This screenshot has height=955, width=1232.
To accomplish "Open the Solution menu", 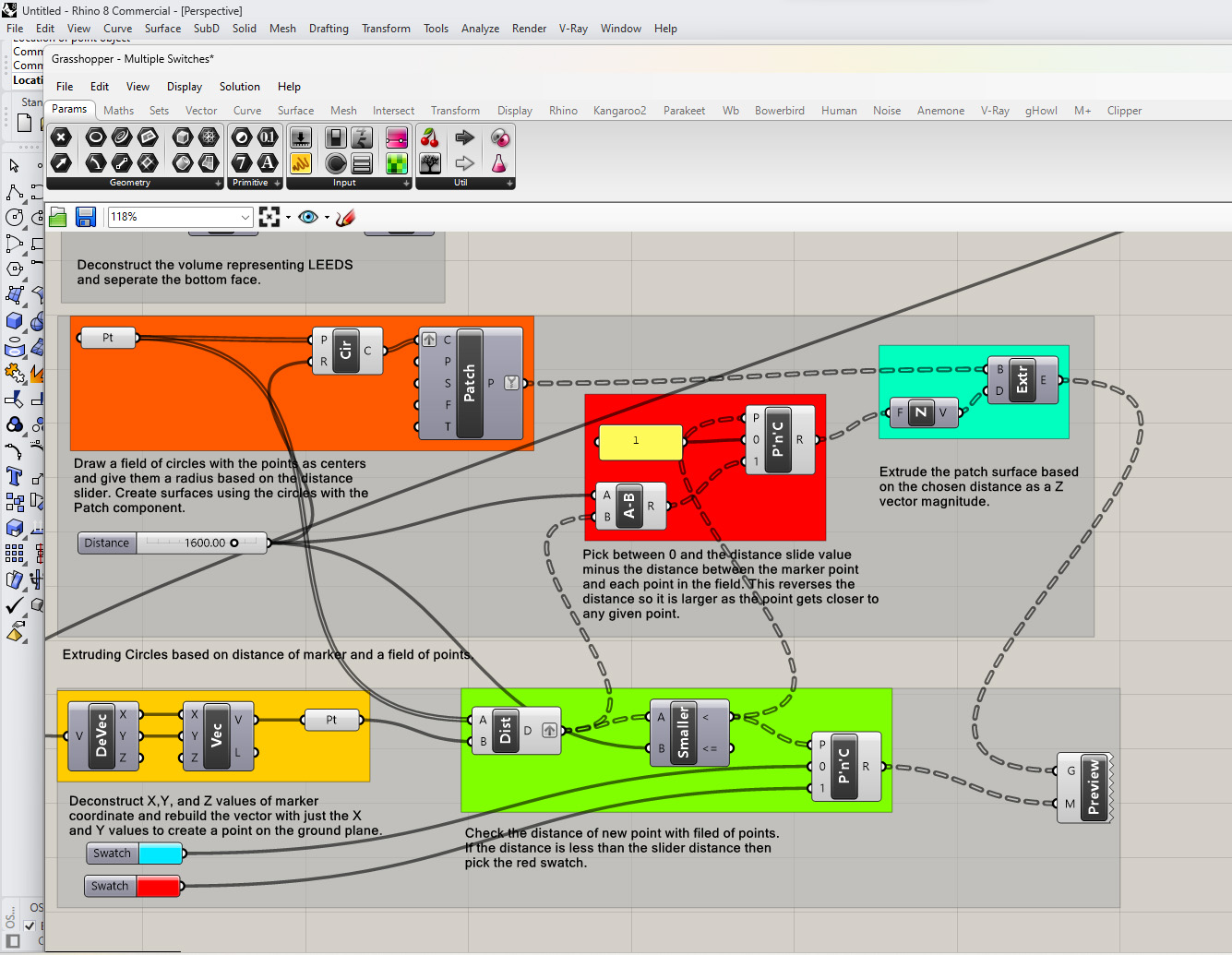I will pos(239,87).
